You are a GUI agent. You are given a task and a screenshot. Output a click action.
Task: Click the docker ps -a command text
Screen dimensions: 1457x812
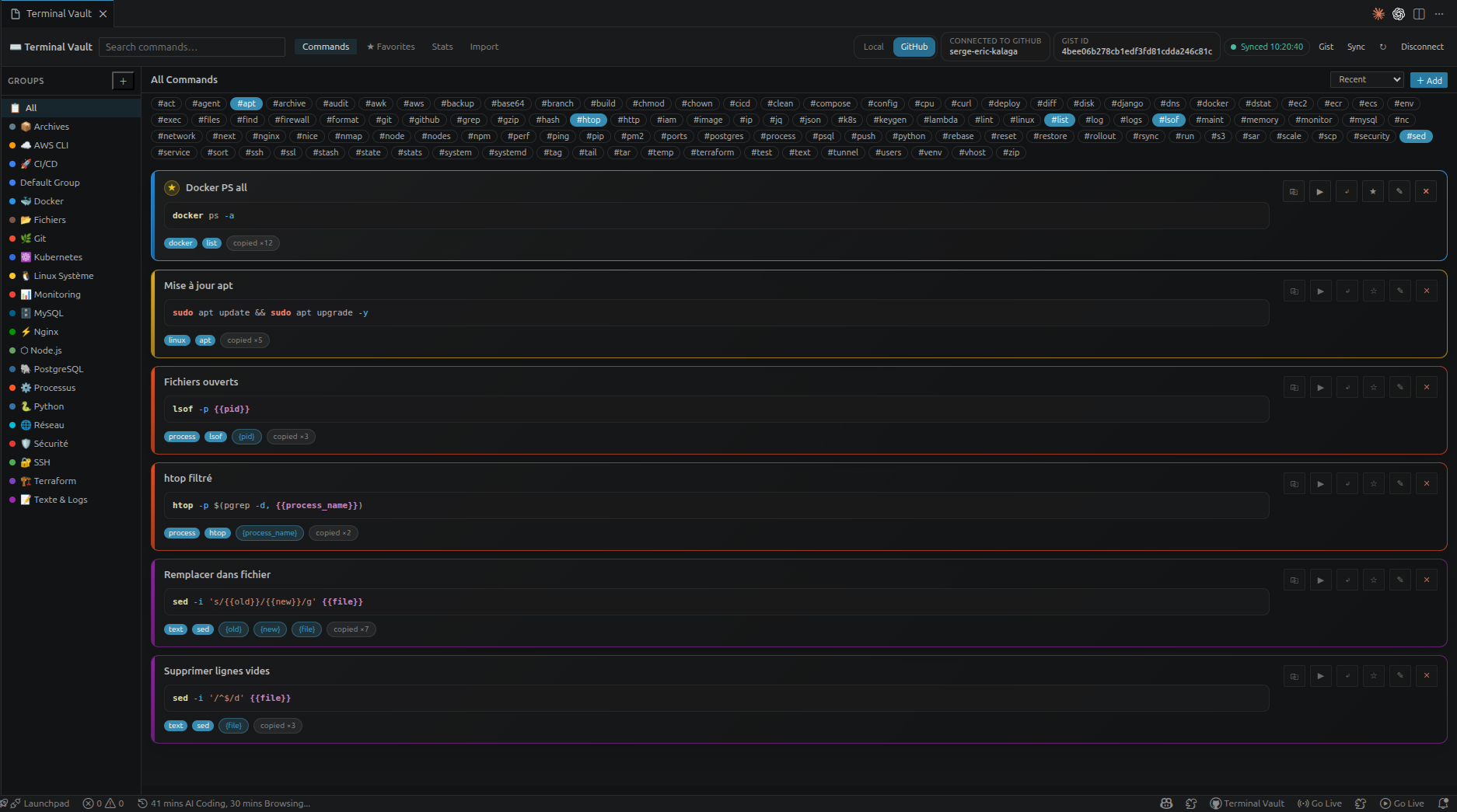point(203,215)
